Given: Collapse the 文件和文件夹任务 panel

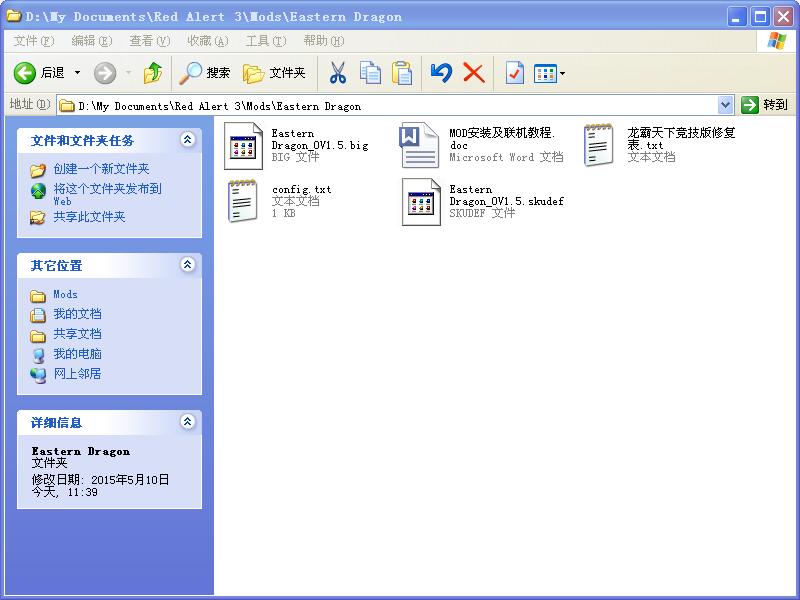Looking at the screenshot, I should [x=188, y=139].
